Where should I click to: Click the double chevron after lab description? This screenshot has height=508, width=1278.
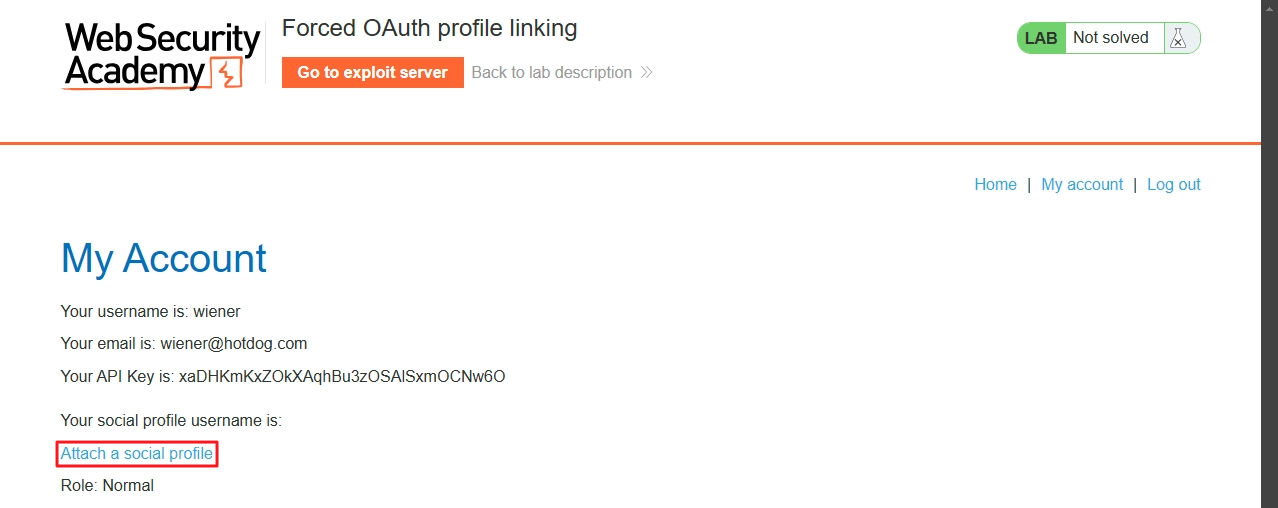tap(646, 72)
